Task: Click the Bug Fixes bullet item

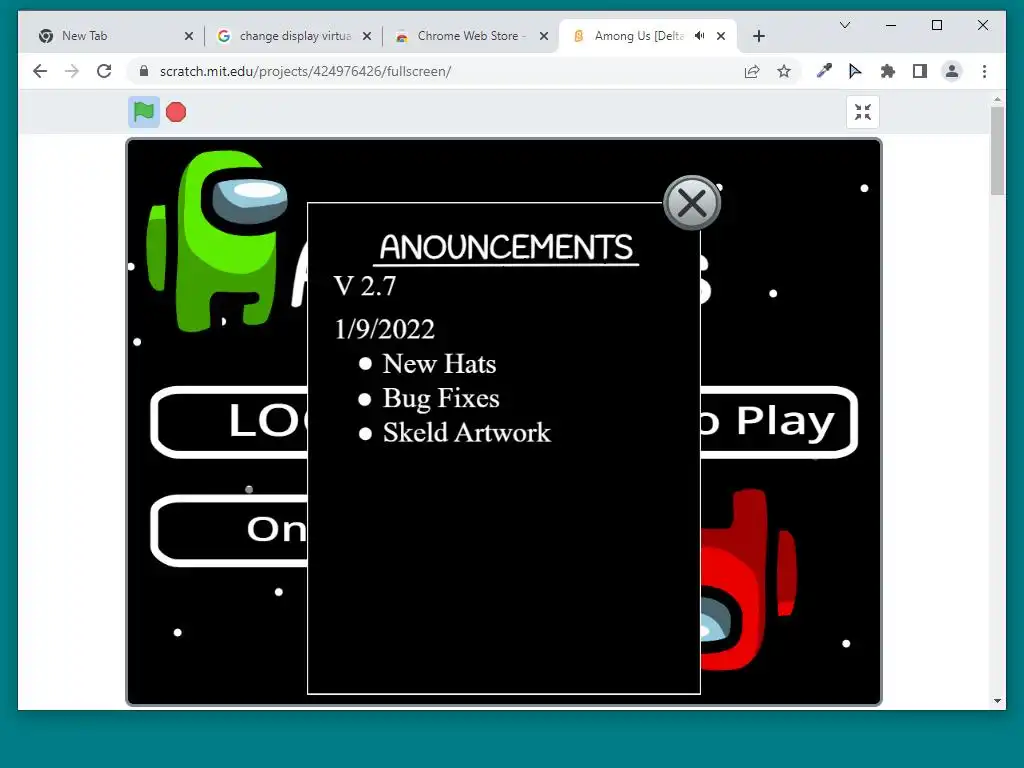Action: point(429,398)
